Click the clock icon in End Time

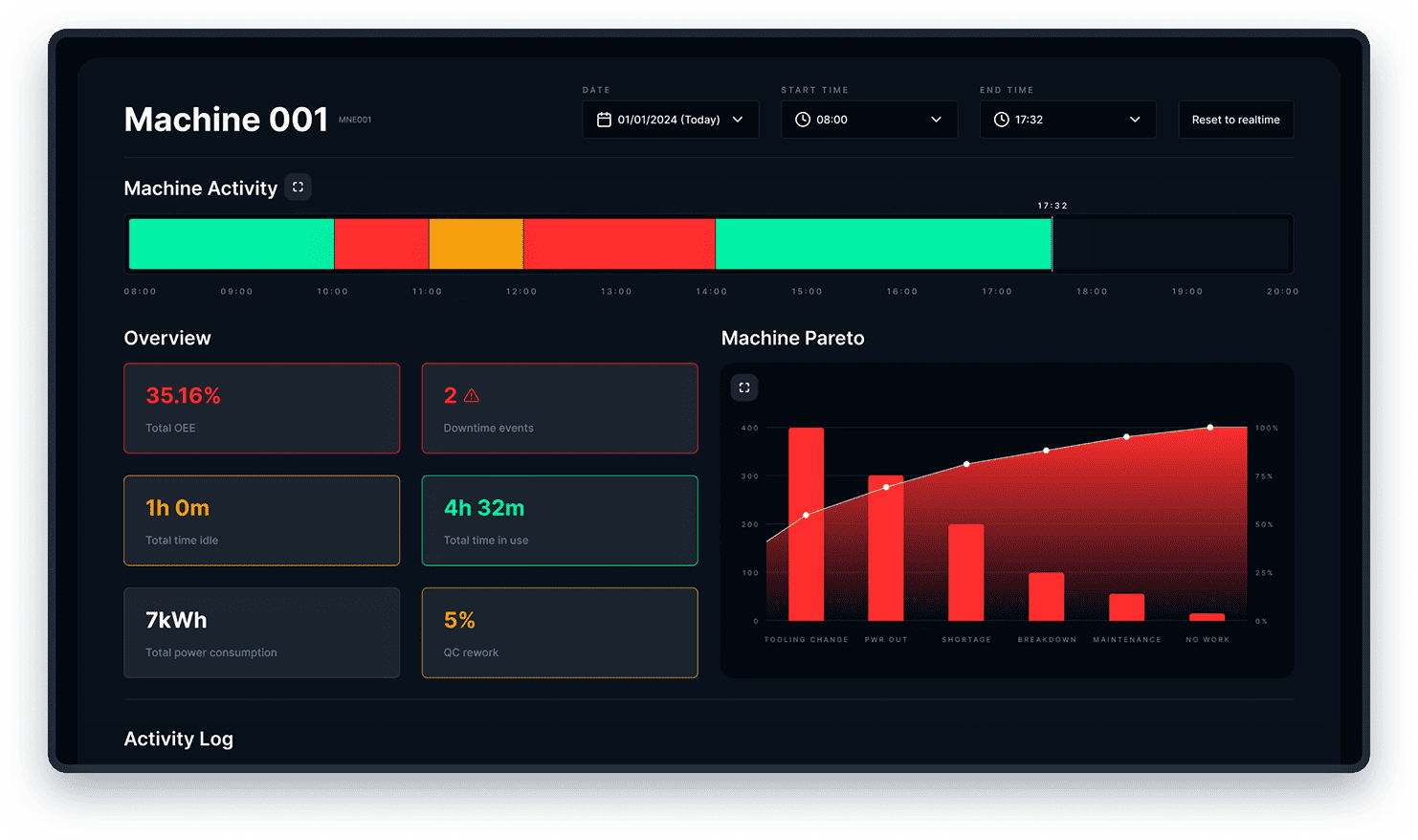pyautogui.click(x=1001, y=120)
